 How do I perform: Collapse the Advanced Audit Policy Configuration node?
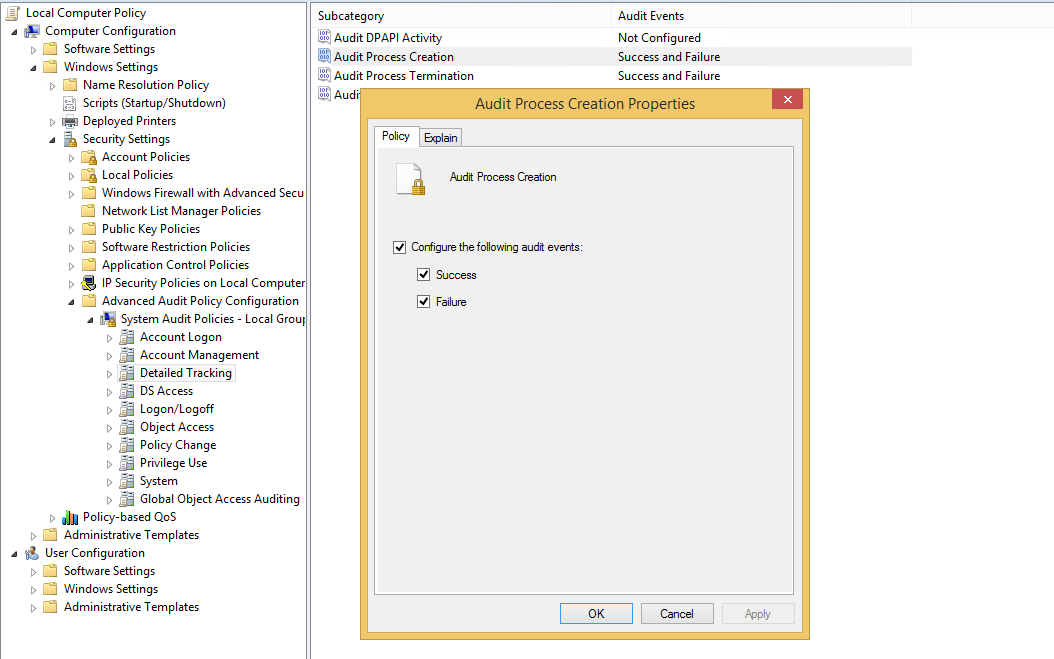point(72,301)
